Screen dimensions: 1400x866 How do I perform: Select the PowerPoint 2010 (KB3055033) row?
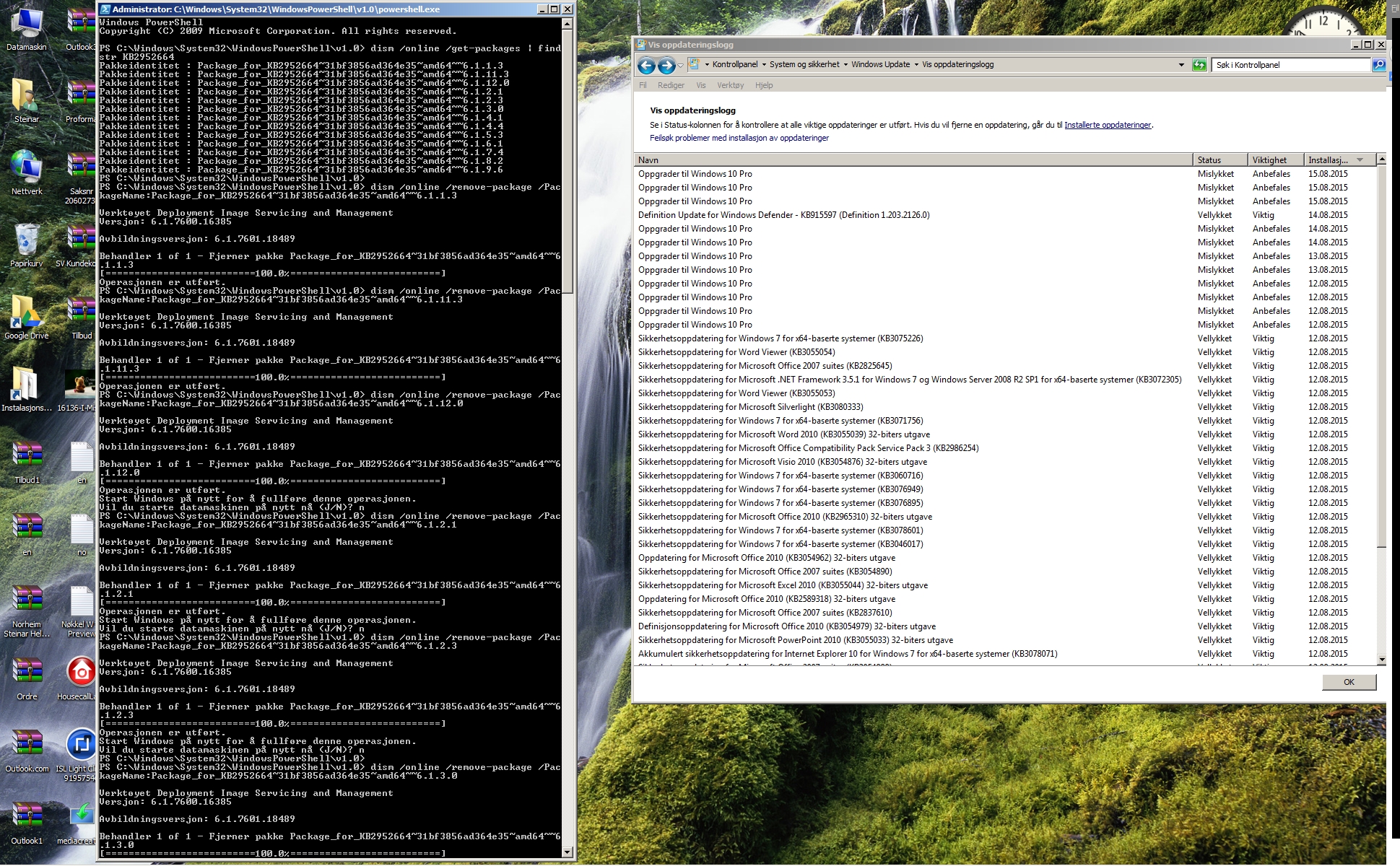coord(1004,640)
